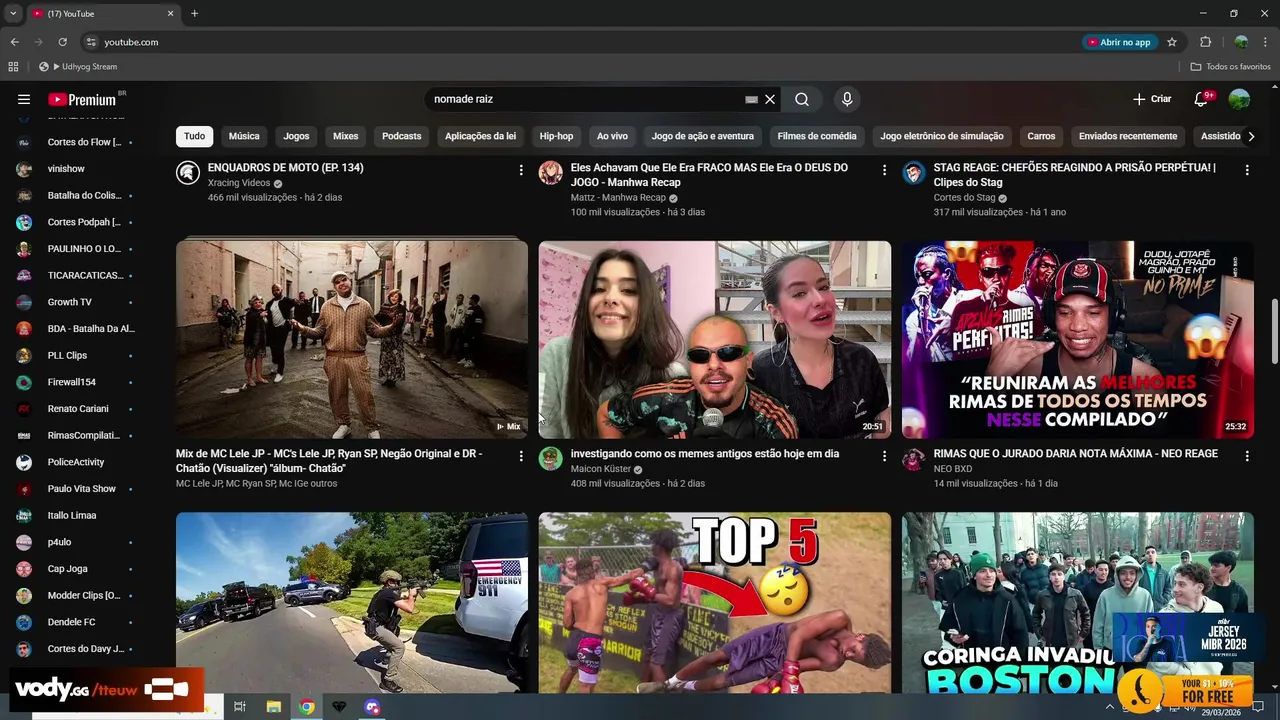Open the account avatar menu
The width and height of the screenshot is (1280, 720).
pyautogui.click(x=1239, y=99)
